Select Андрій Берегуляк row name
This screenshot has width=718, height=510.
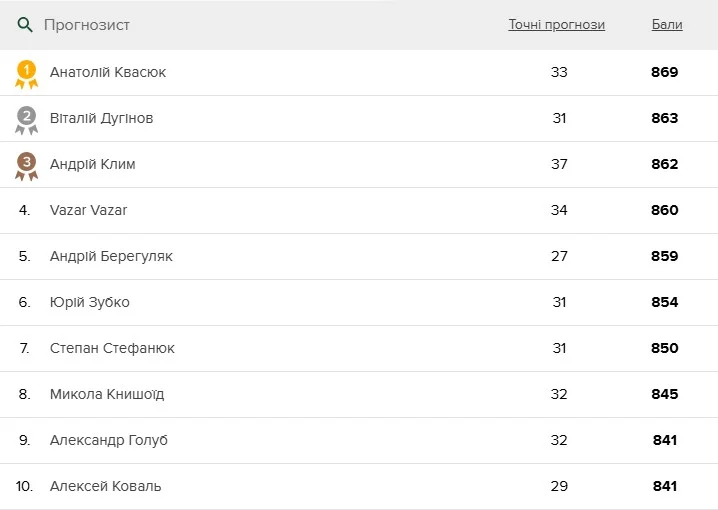click(111, 257)
